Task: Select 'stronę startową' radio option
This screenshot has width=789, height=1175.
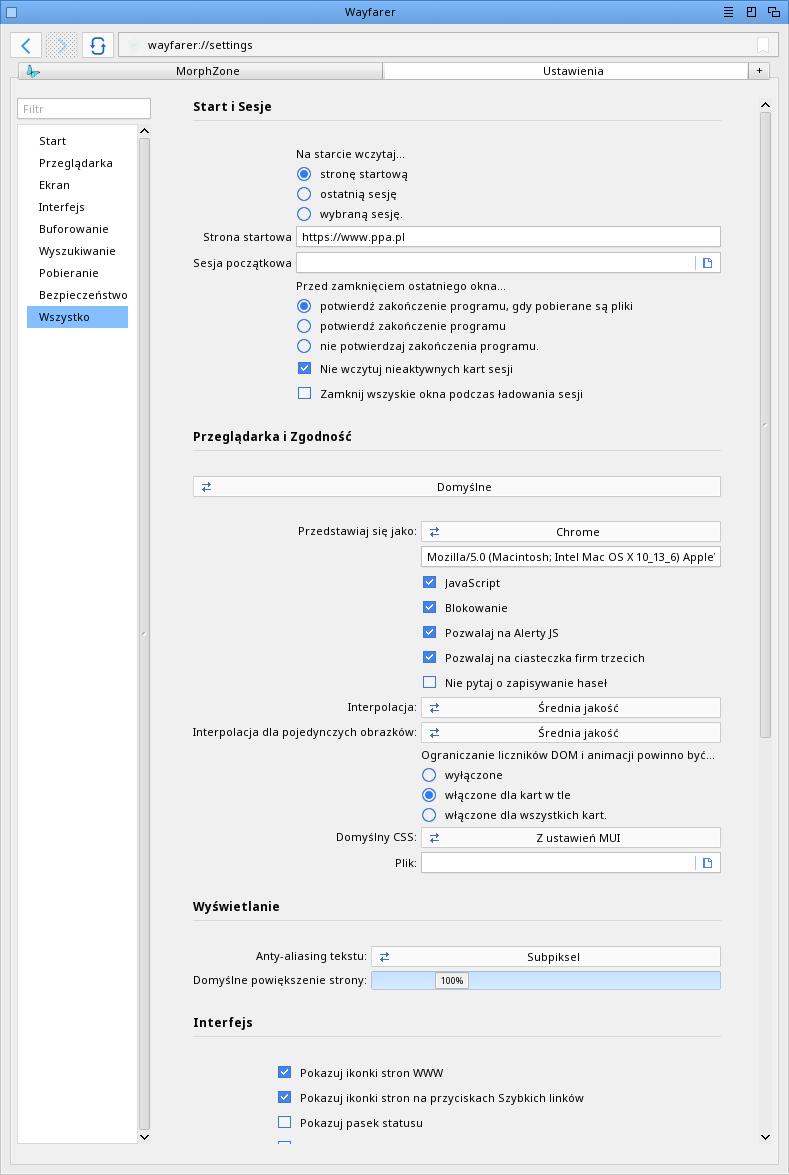Action: 303,174
